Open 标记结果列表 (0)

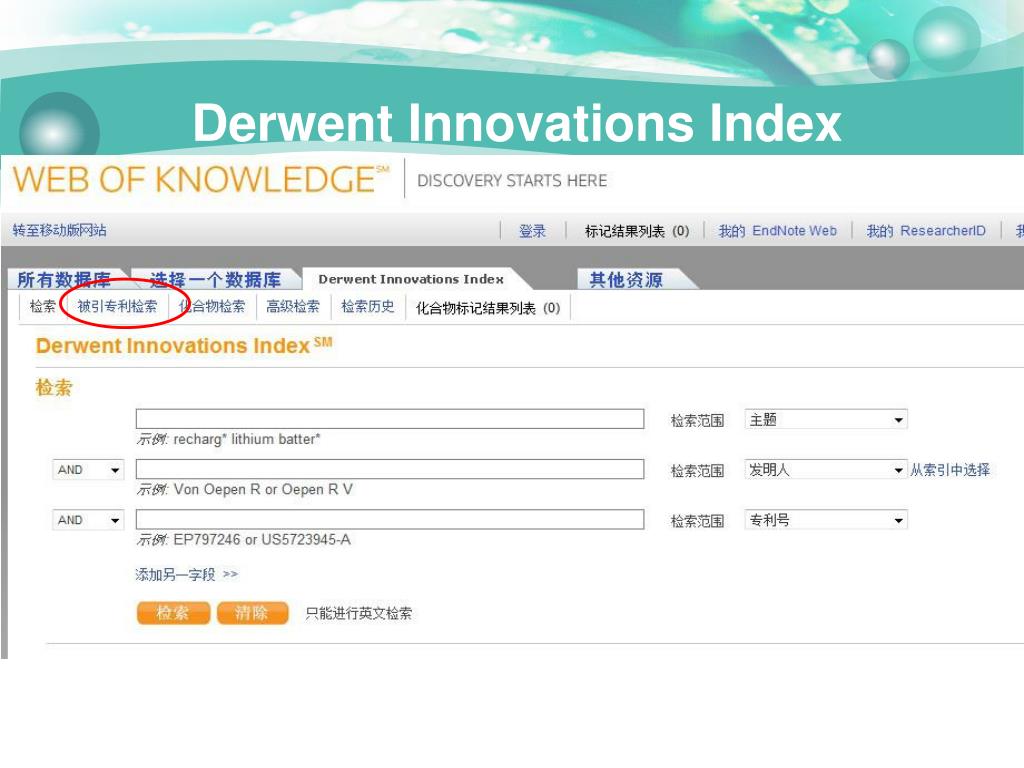pyautogui.click(x=637, y=231)
